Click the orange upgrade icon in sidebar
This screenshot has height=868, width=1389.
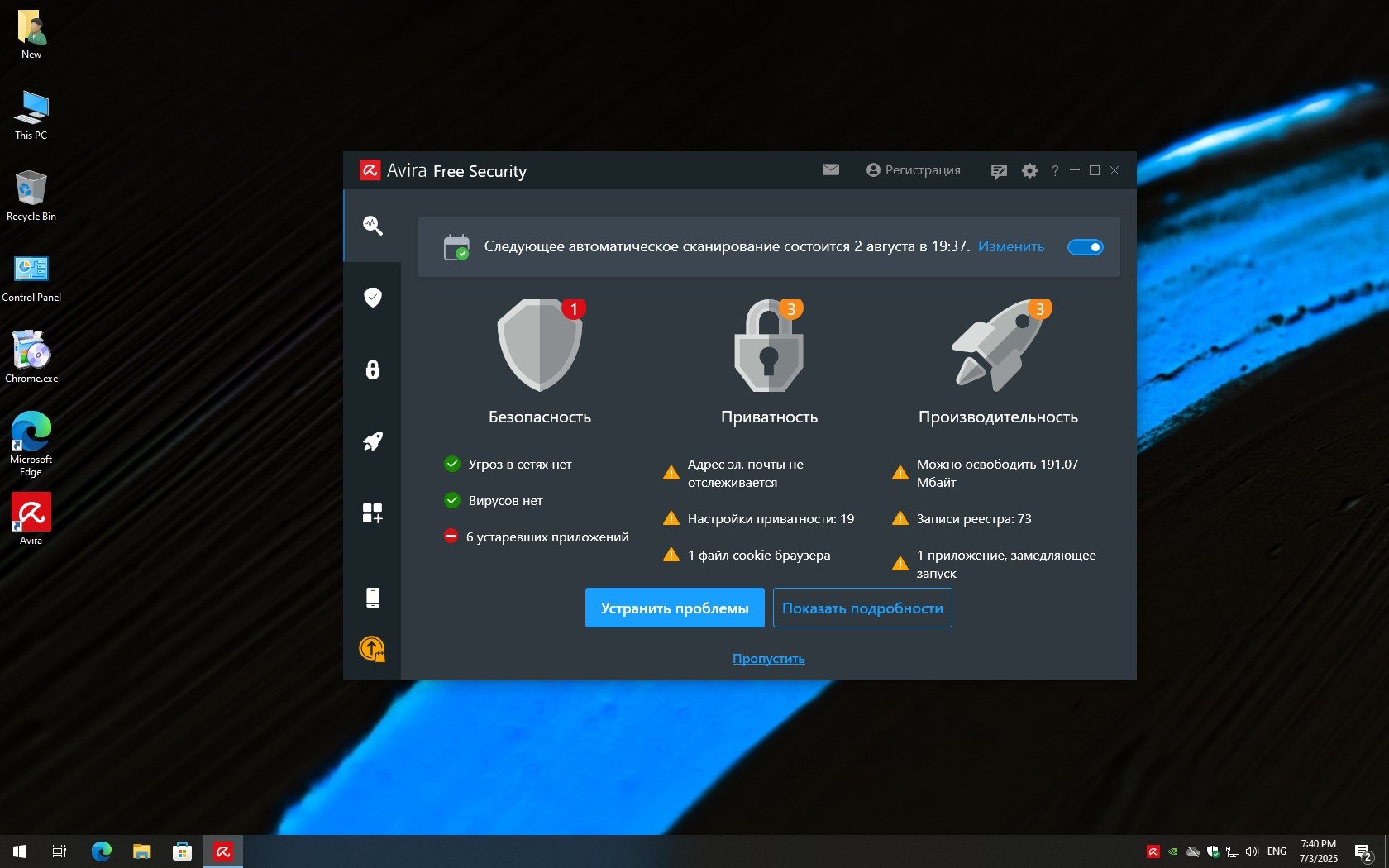click(372, 649)
